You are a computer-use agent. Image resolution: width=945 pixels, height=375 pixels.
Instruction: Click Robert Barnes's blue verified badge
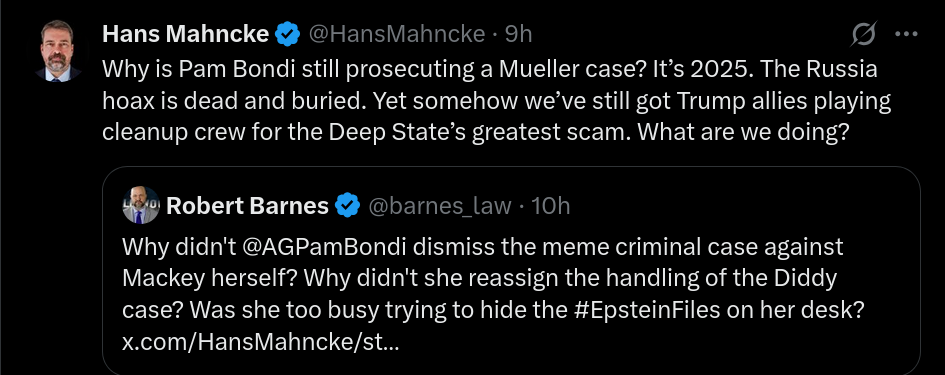pos(347,206)
